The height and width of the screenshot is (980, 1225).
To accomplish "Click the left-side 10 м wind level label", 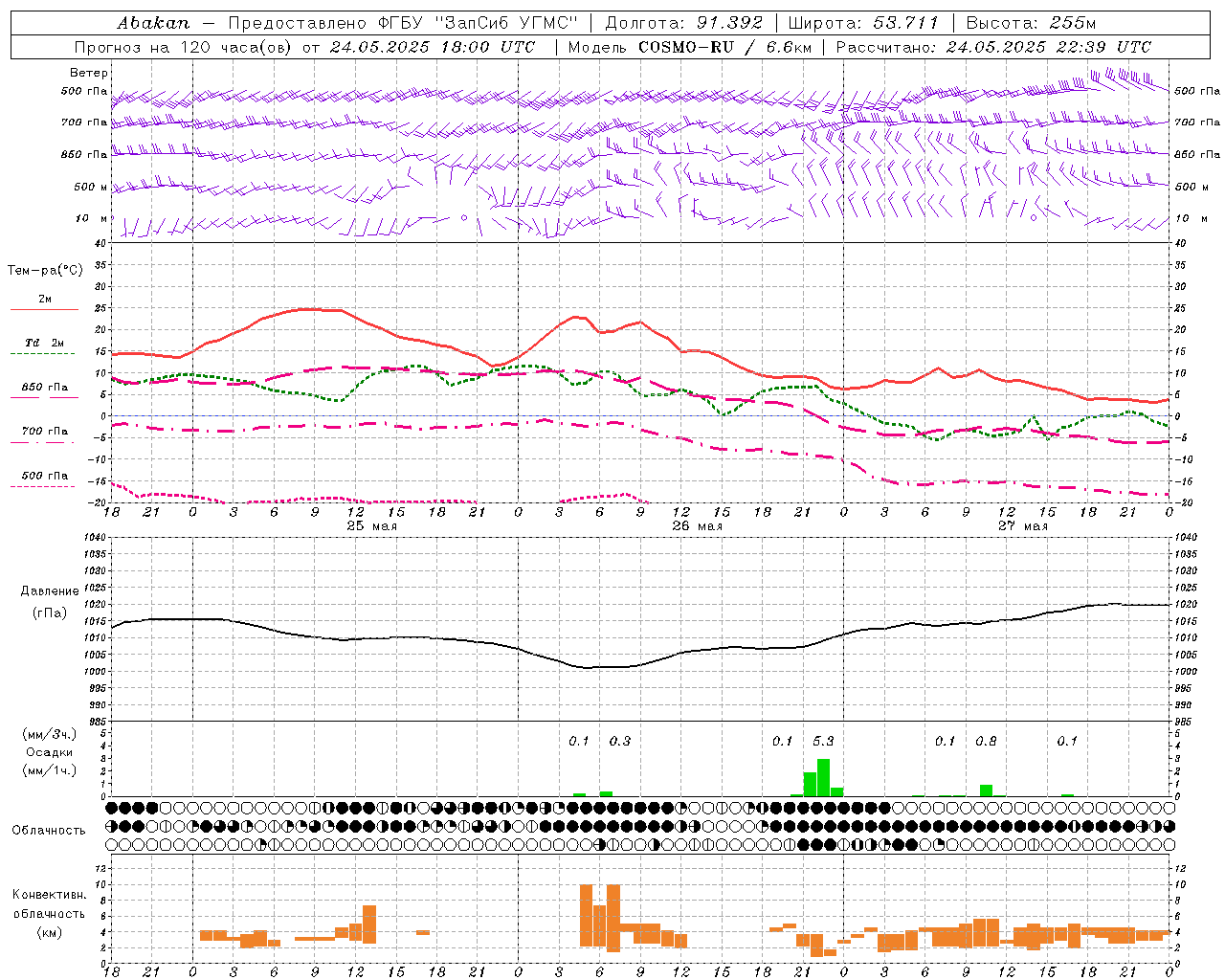I will coord(91,219).
